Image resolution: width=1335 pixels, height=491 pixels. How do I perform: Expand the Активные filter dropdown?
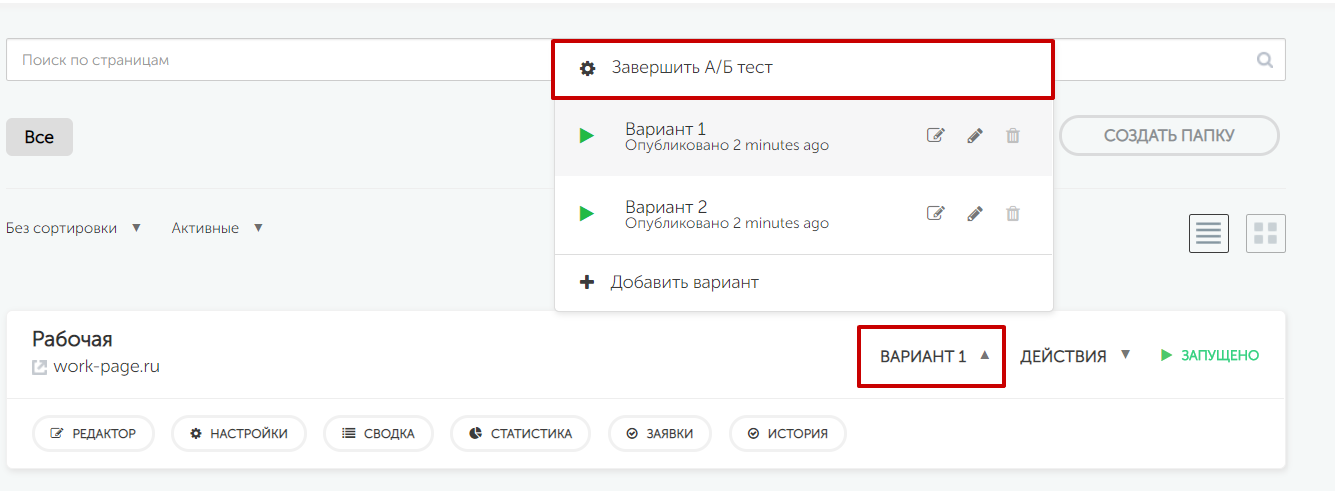[217, 228]
